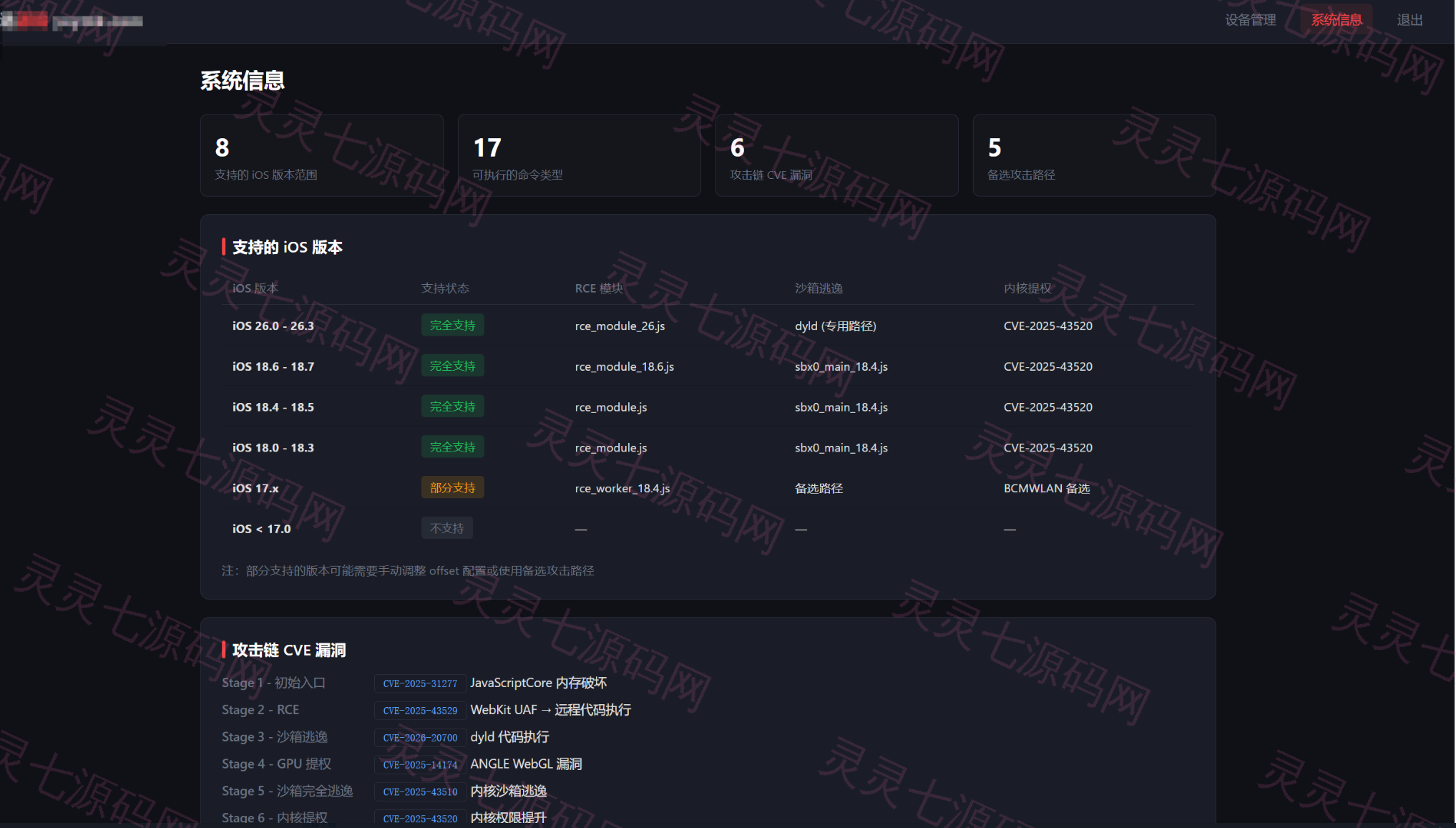Click the CVE-2026-20700 tag

pyautogui.click(x=420, y=738)
